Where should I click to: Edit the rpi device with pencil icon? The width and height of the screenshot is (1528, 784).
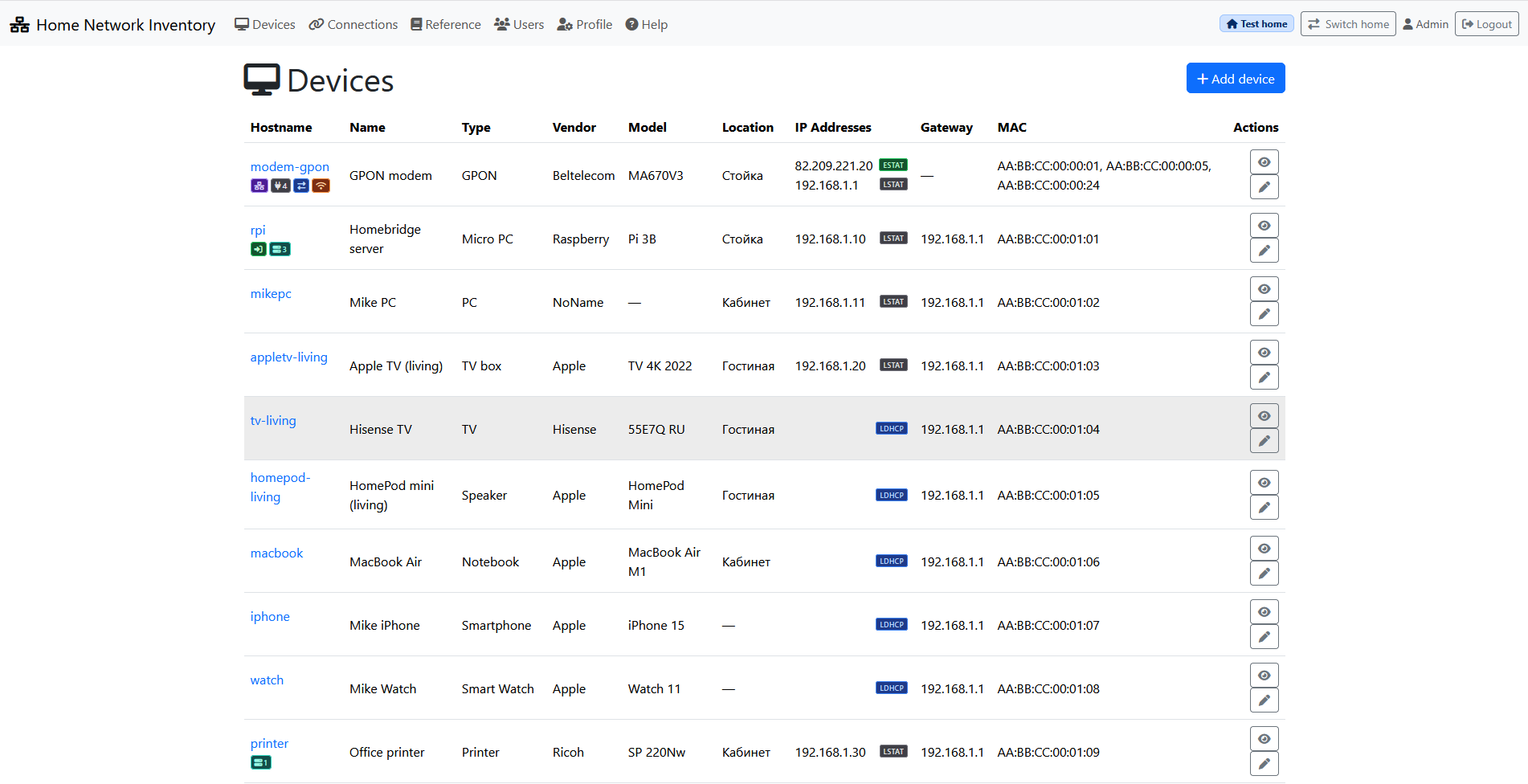pos(1264,251)
